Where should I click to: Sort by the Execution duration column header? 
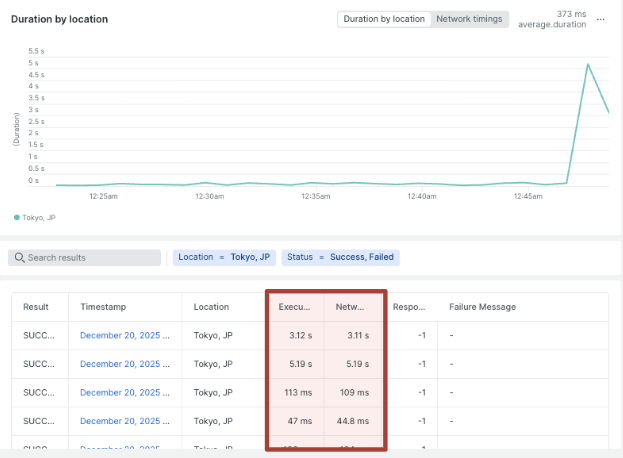click(294, 307)
